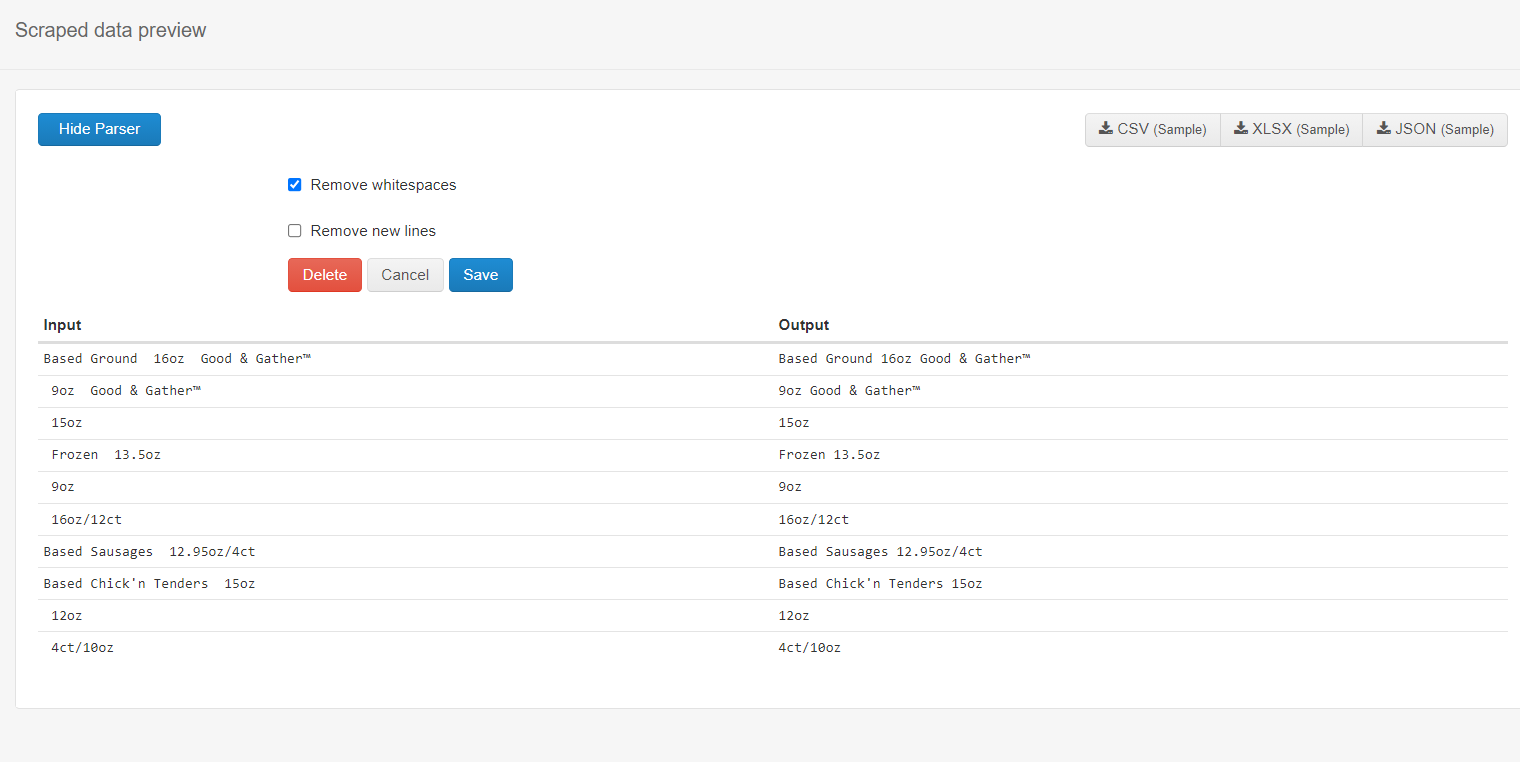Click the JSON download icon
The image size is (1520, 762).
coord(1384,128)
